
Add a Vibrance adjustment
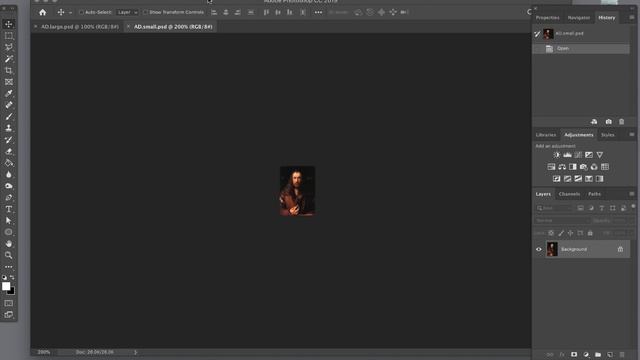coord(600,155)
